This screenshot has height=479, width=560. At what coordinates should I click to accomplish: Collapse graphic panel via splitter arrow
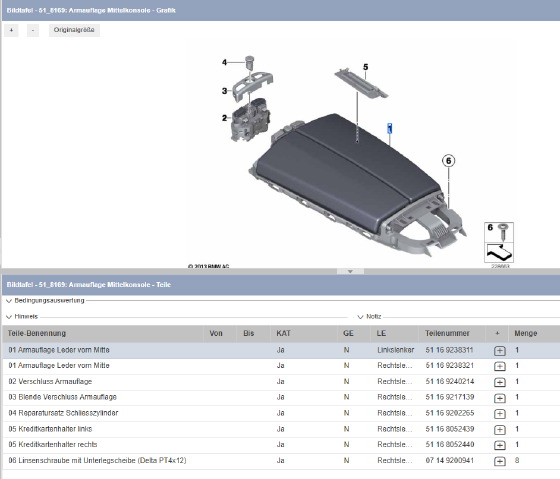pyautogui.click(x=350, y=271)
